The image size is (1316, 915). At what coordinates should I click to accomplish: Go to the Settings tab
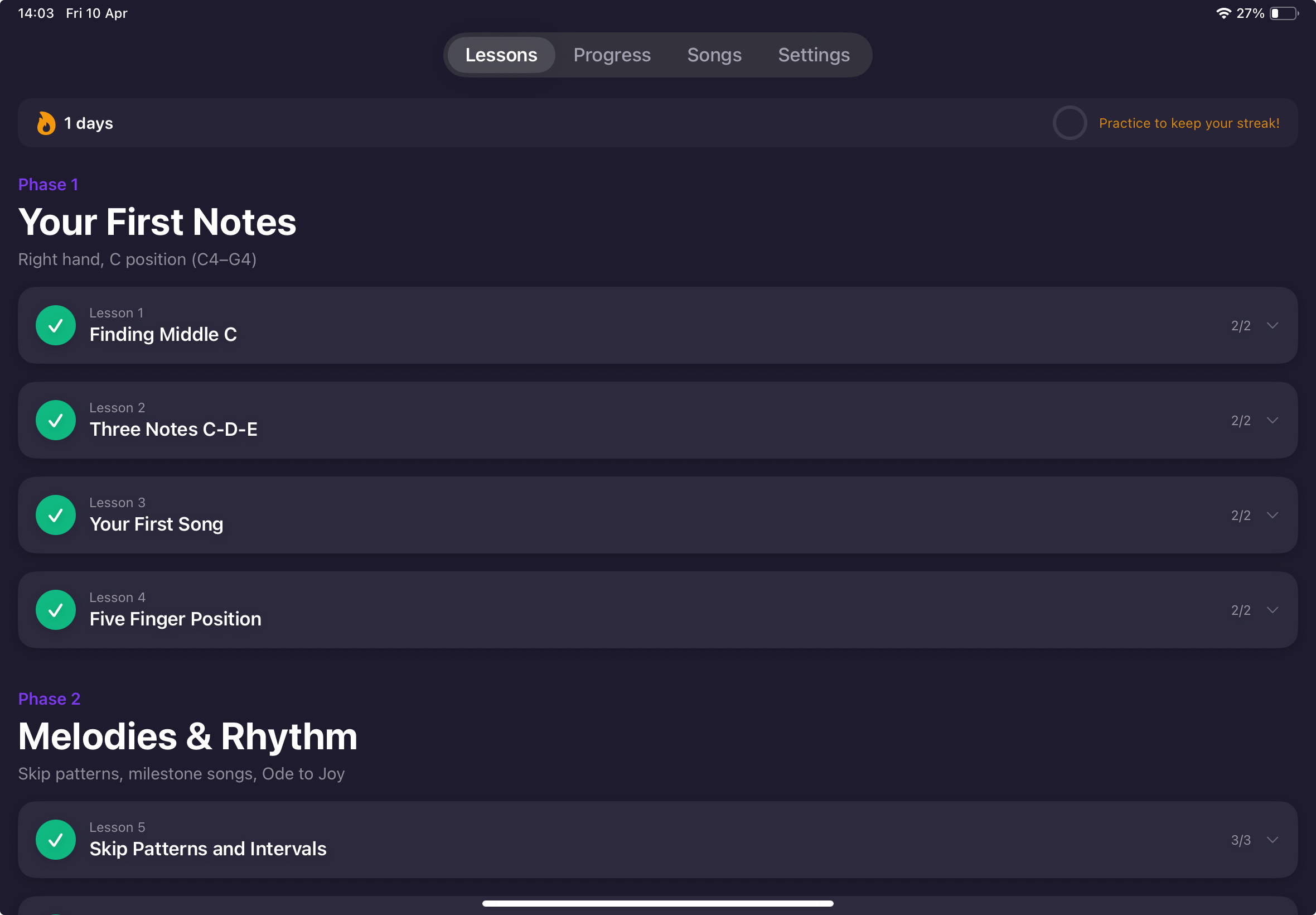point(814,55)
